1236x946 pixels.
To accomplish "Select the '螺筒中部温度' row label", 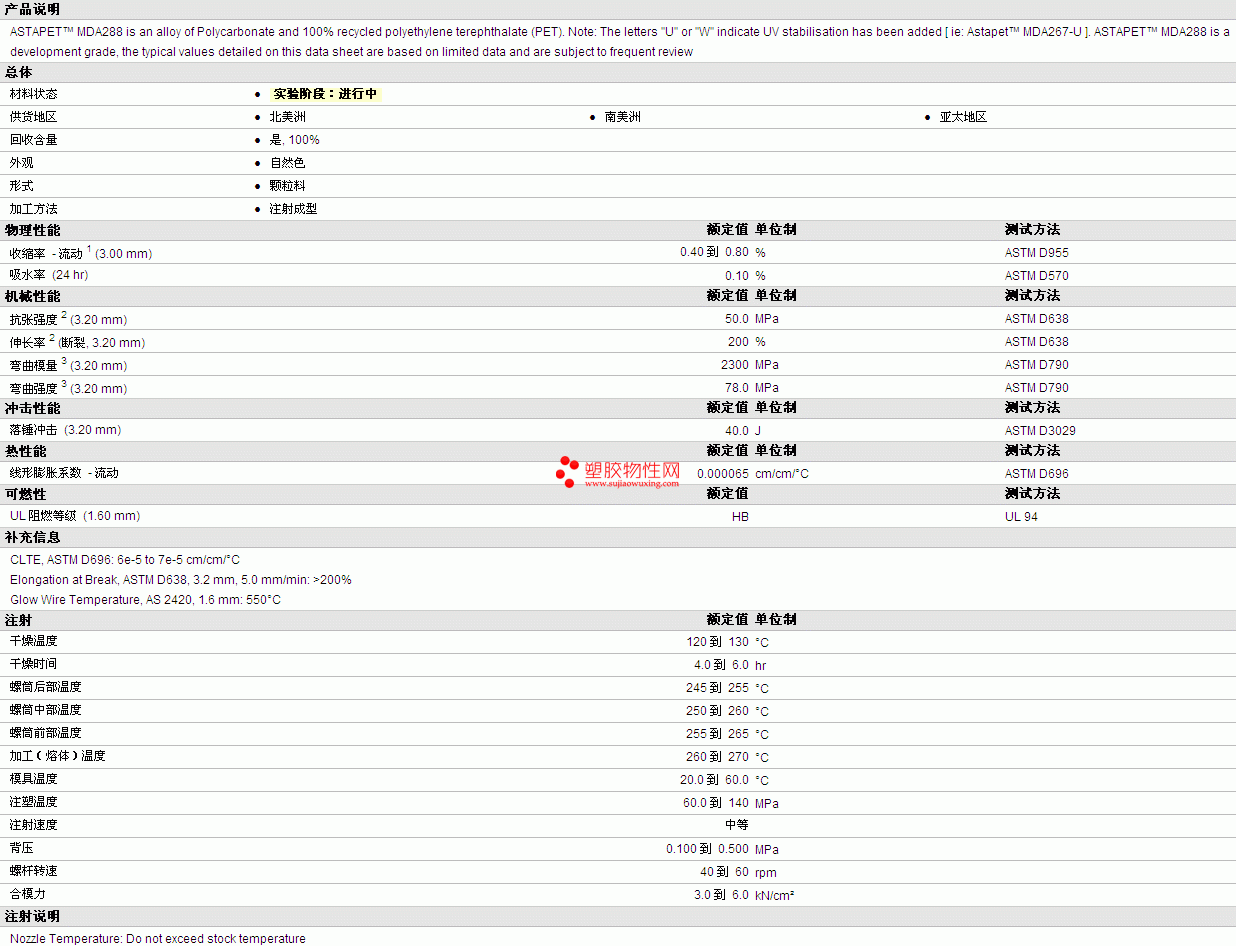I will point(45,710).
